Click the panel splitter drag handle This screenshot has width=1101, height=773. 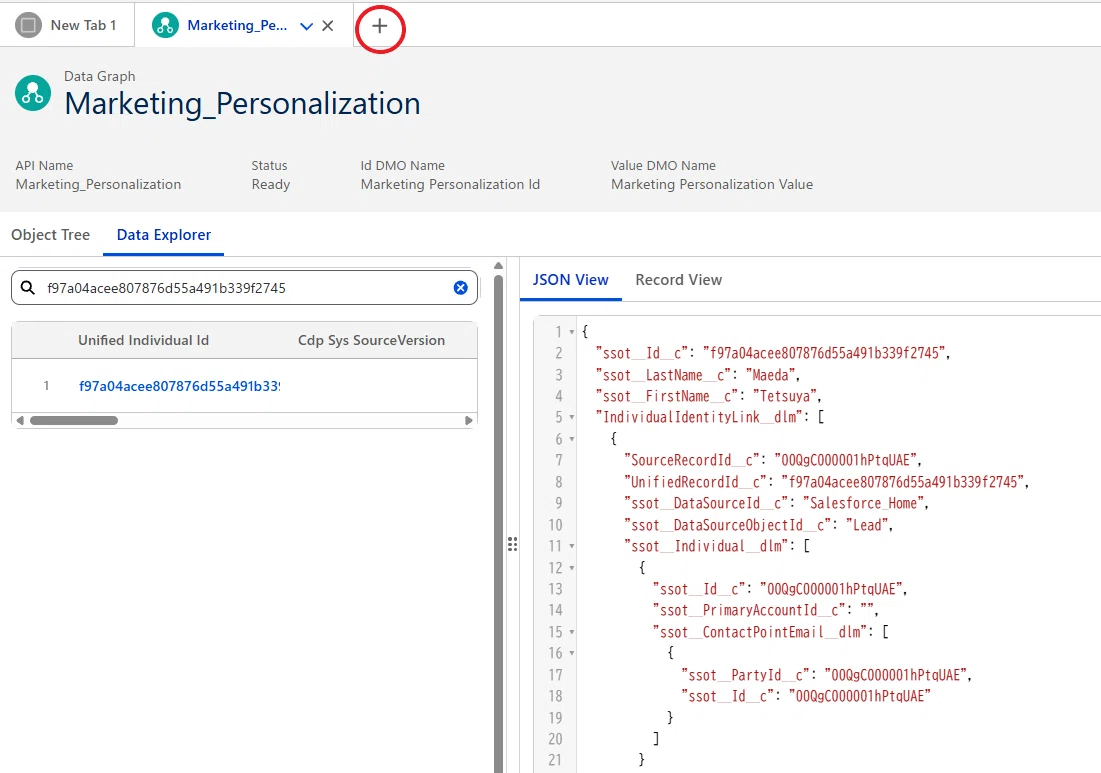(x=513, y=544)
